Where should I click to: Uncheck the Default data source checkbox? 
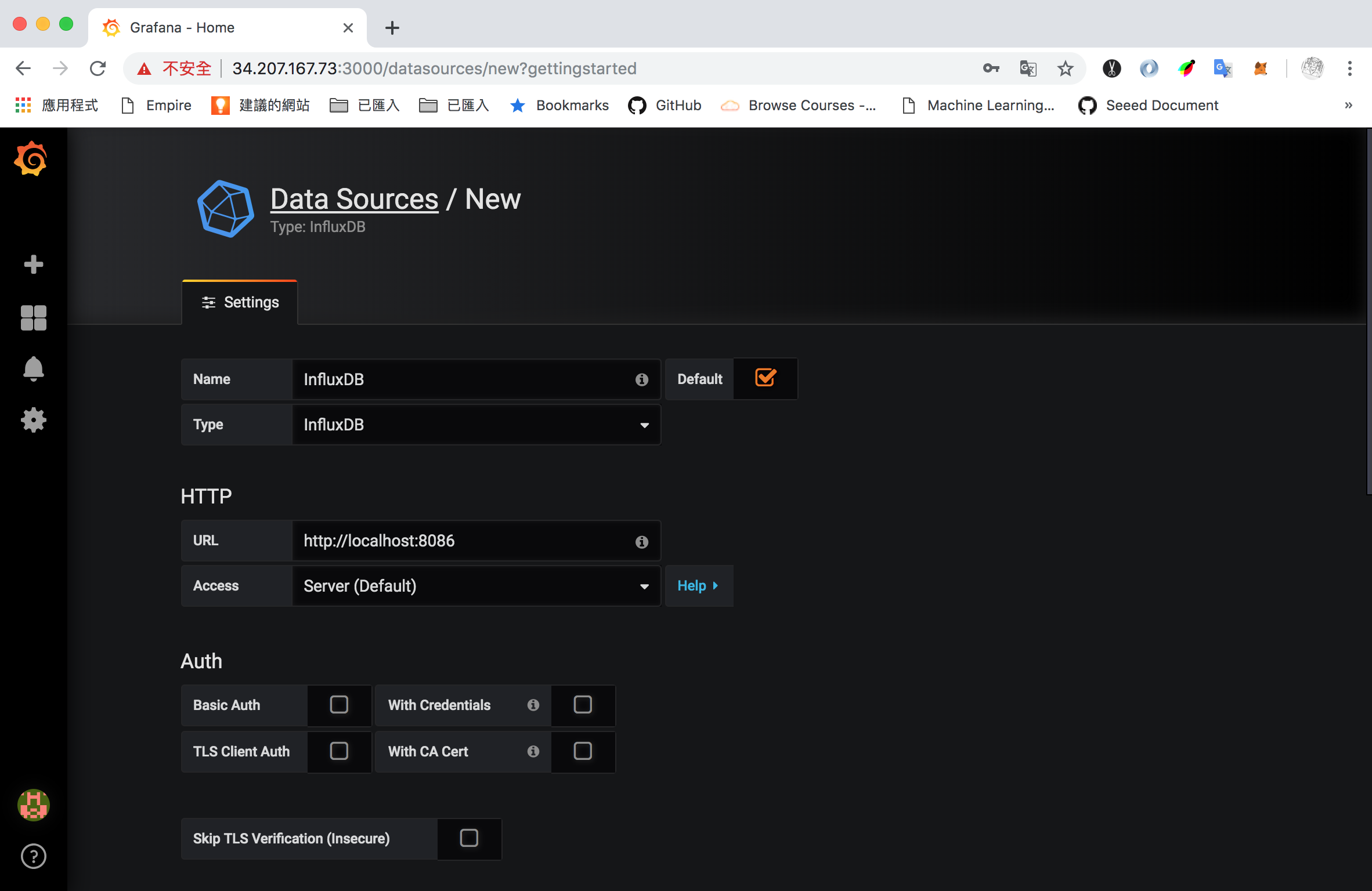tap(766, 378)
